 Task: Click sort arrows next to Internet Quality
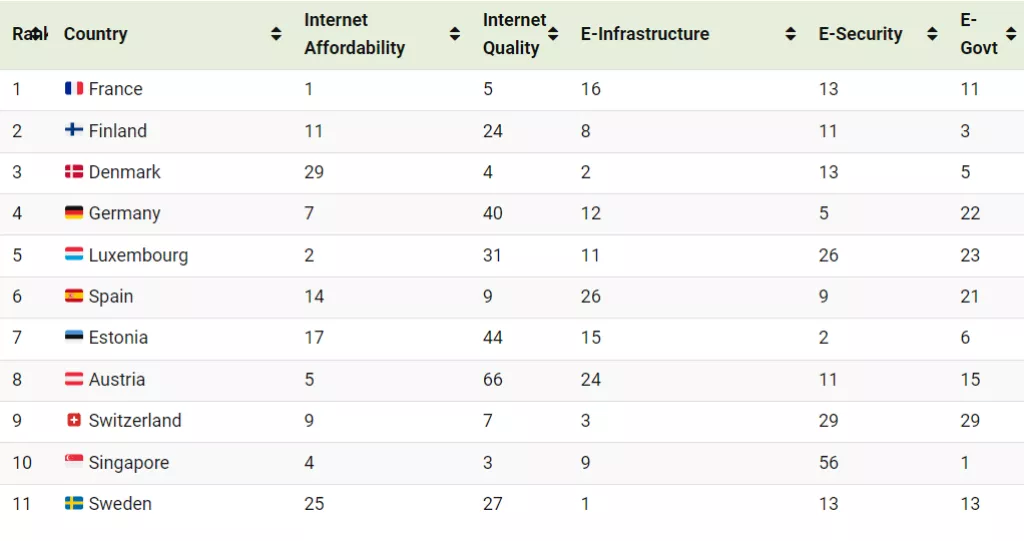(553, 34)
